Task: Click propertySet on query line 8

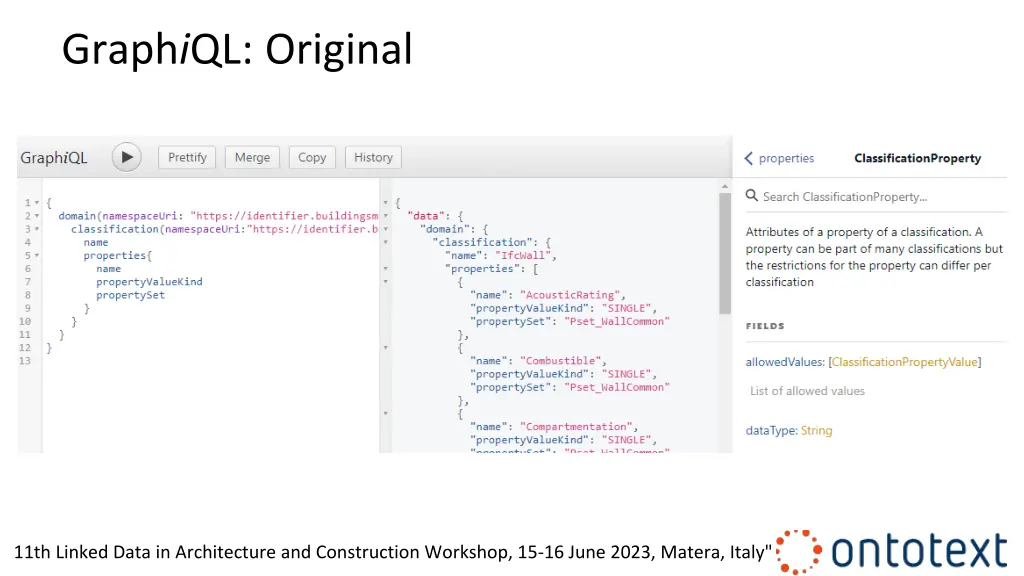Action: [131, 295]
